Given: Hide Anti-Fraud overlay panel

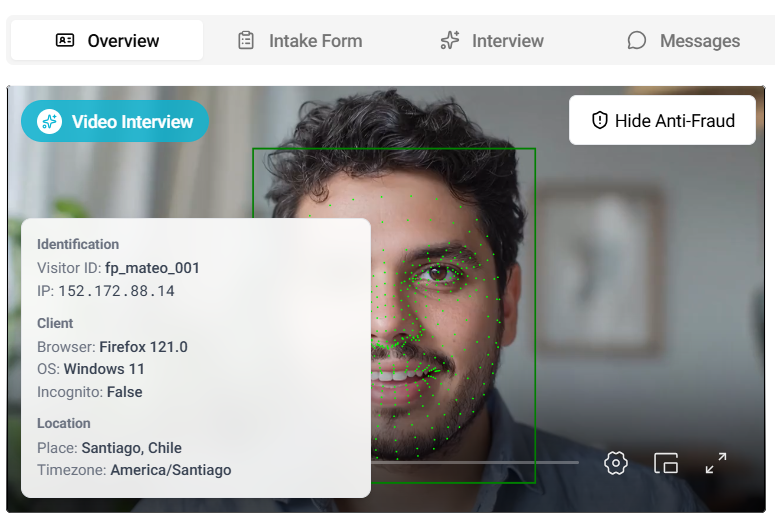Looking at the screenshot, I should tap(662, 121).
